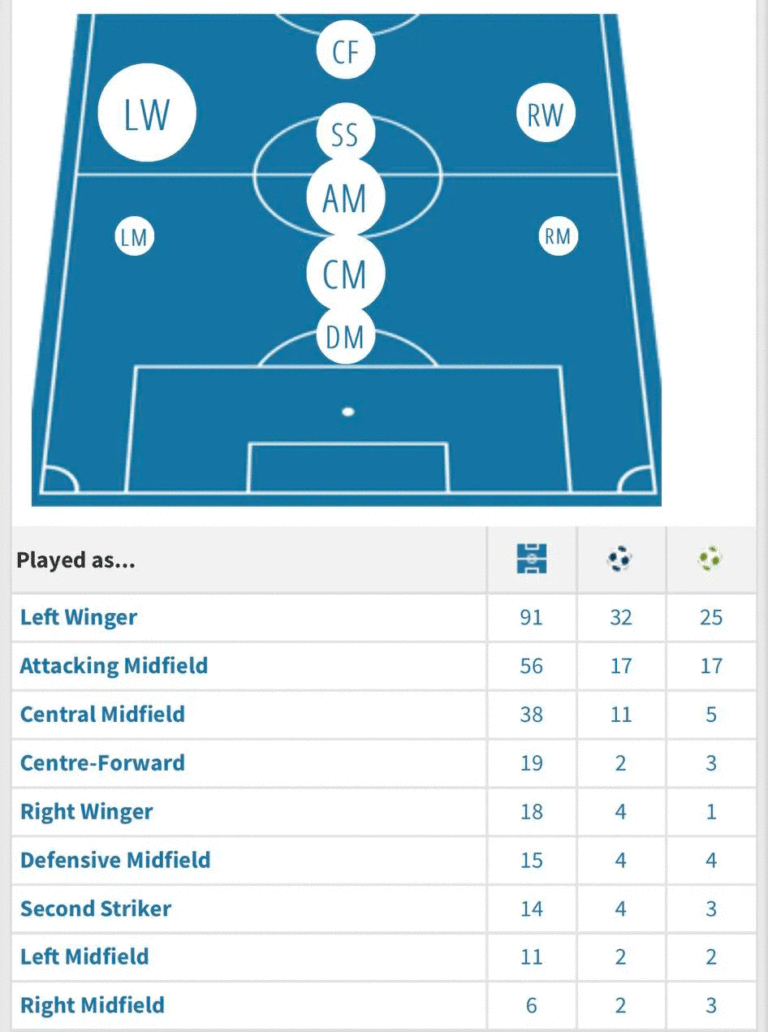This screenshot has width=768, height=1032.
Task: Click the black soccer ball header icon
Action: coord(621,559)
